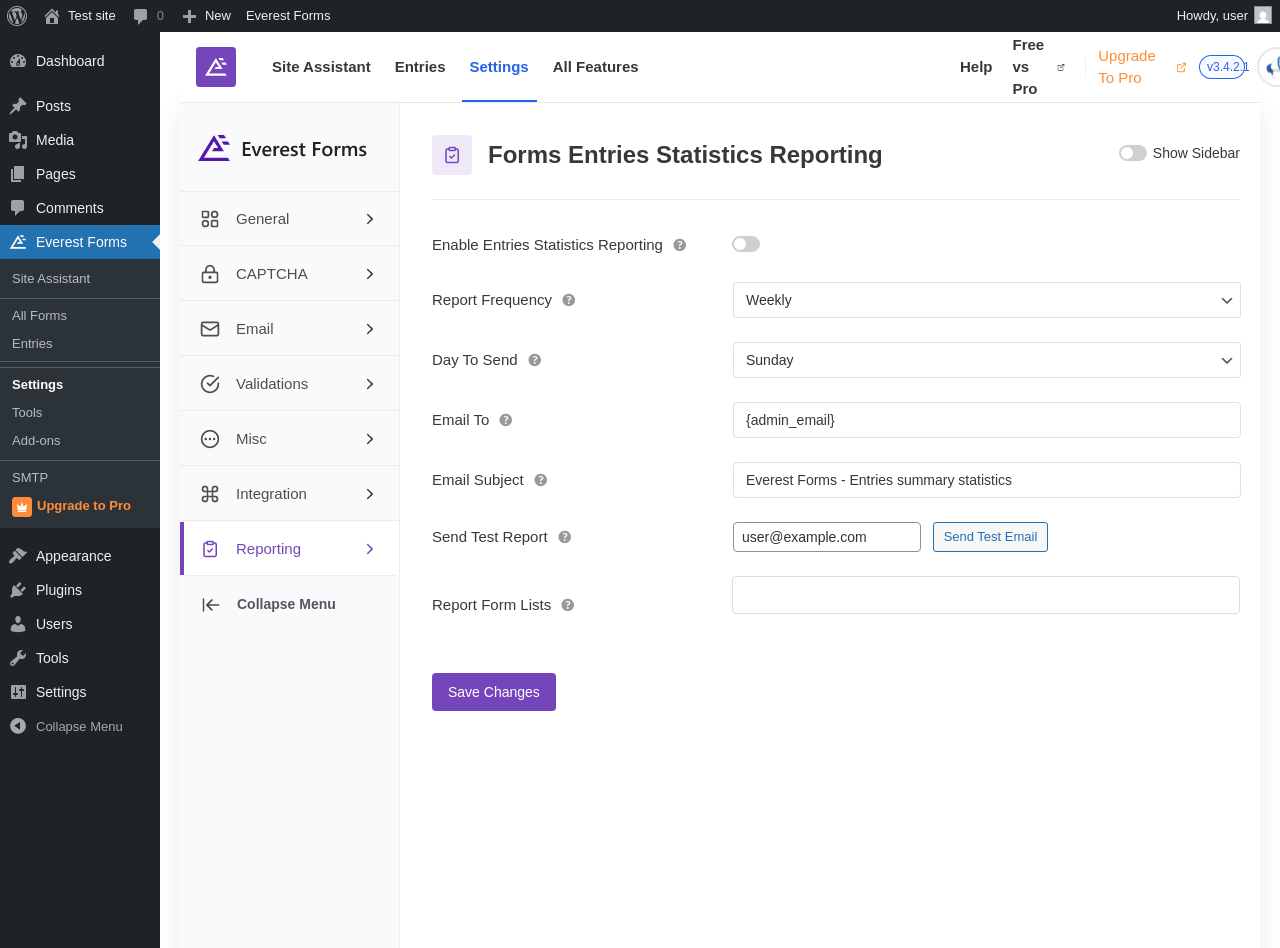Click the WordPress logo in admin bar
Image resolution: width=1280 pixels, height=948 pixels.
click(x=17, y=15)
